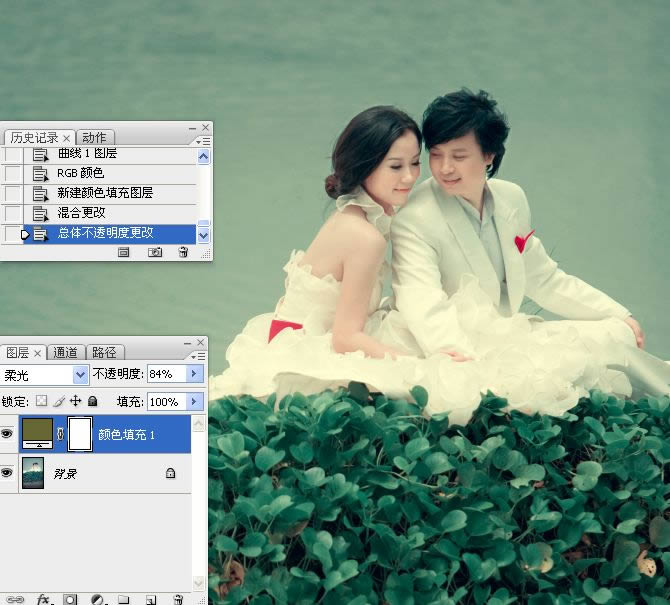The image size is (670, 605).
Task: Open the fx layer style menu
Action: point(43,598)
